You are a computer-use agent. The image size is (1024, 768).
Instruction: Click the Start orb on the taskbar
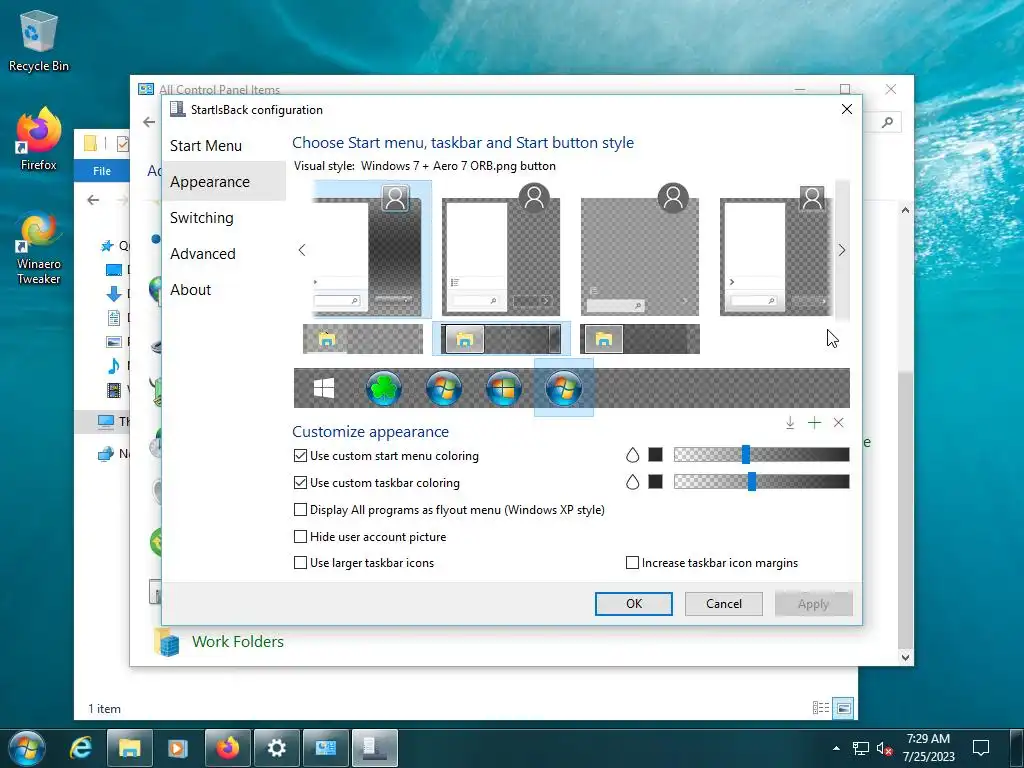click(27, 748)
